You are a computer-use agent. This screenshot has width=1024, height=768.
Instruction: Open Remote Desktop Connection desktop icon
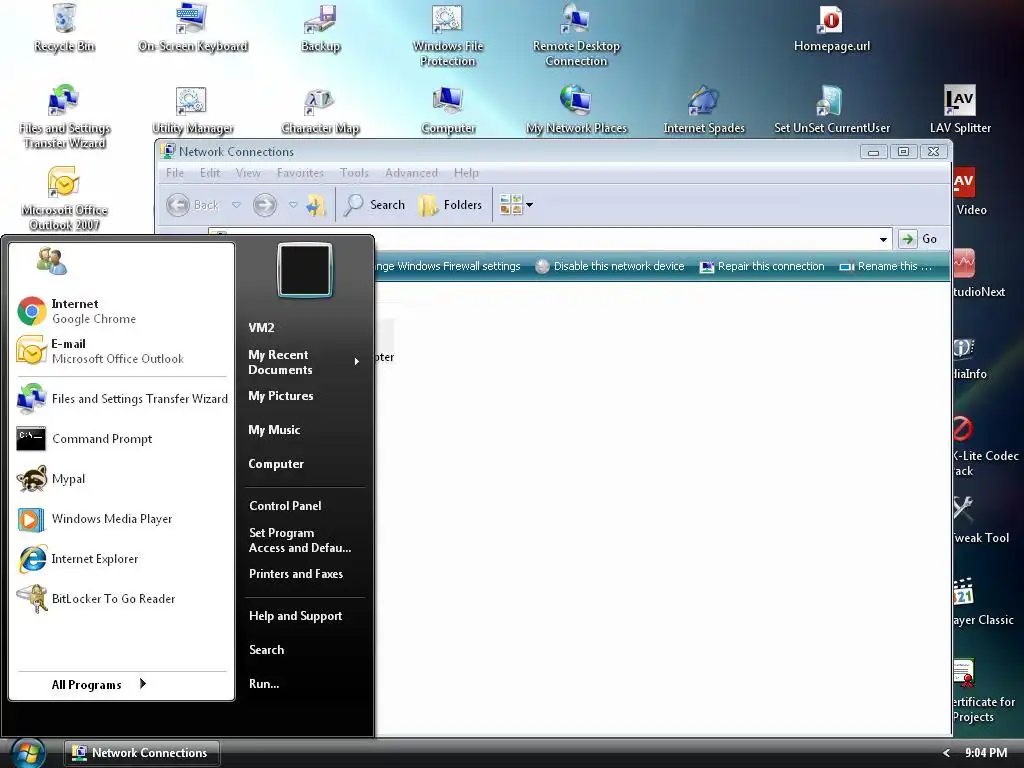(x=576, y=36)
